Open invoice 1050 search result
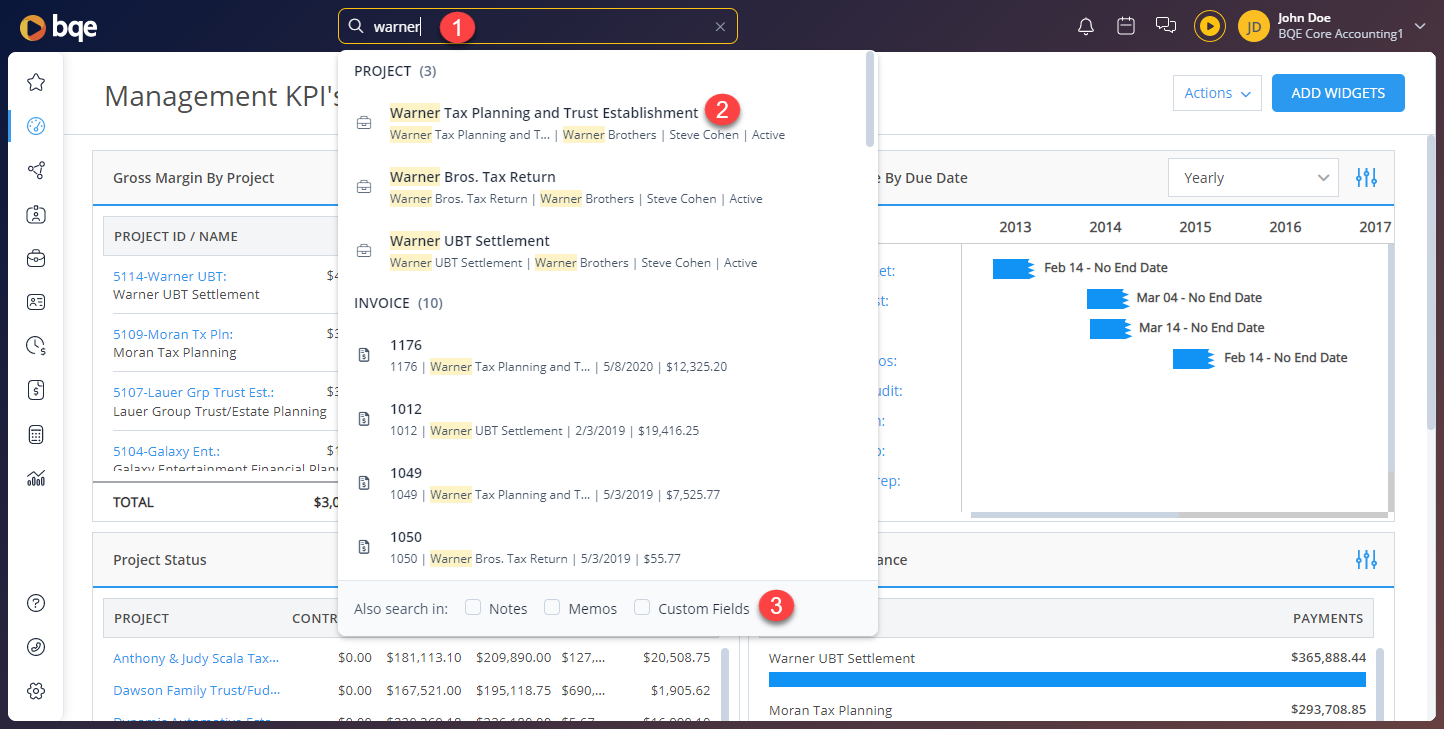 pyautogui.click(x=602, y=547)
